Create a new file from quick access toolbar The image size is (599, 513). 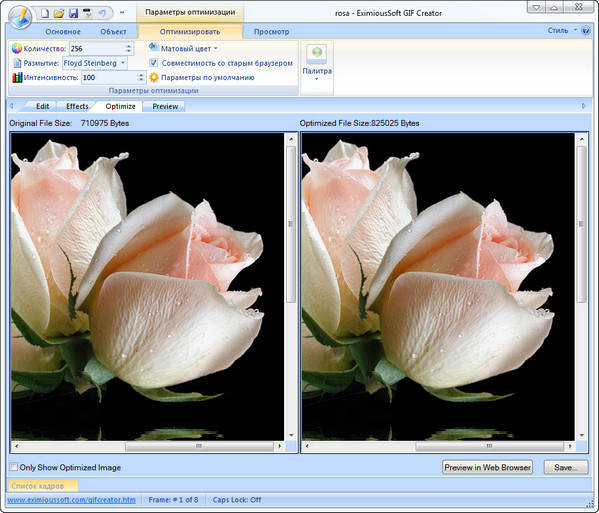(x=45, y=13)
